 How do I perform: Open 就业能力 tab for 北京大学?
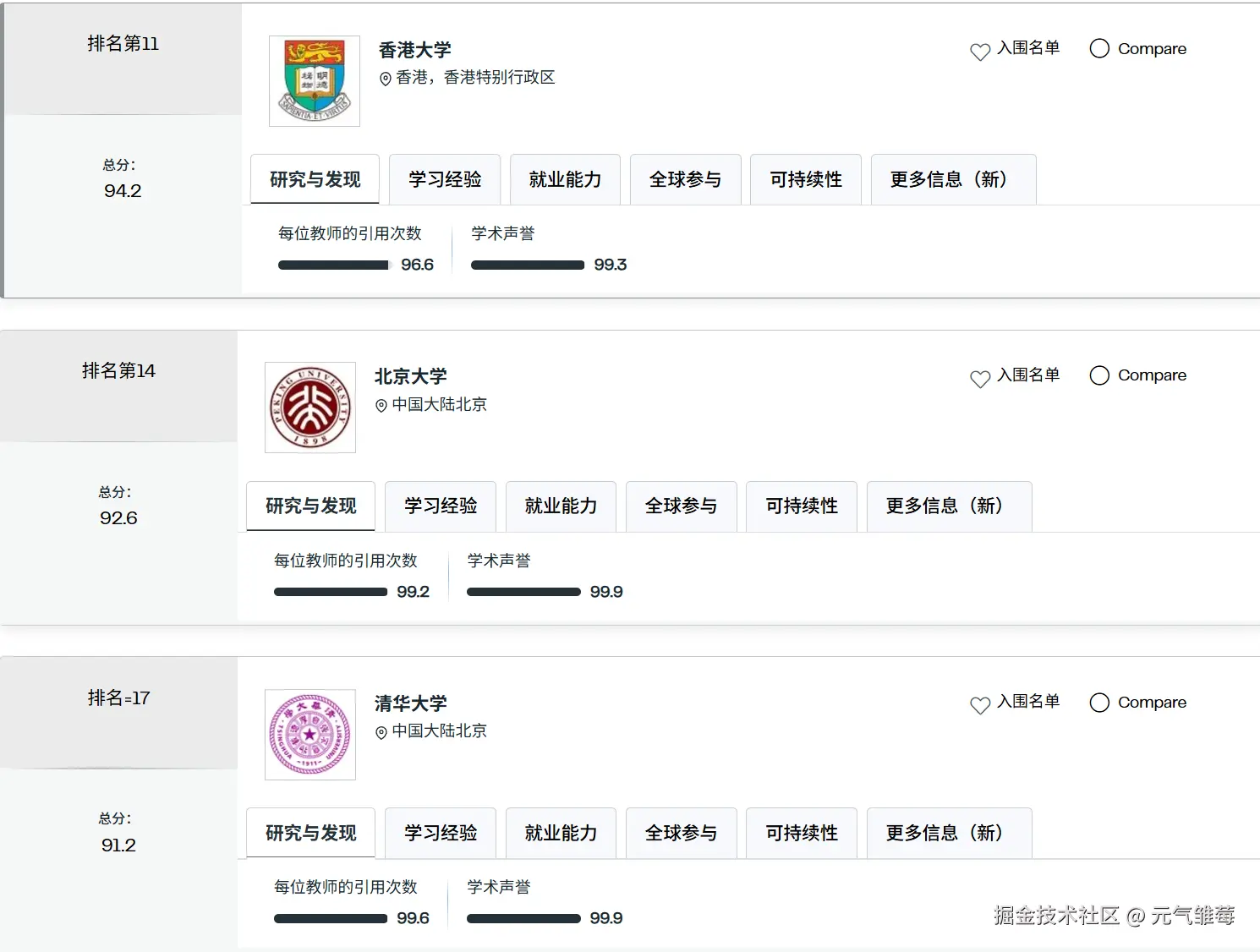pos(561,506)
